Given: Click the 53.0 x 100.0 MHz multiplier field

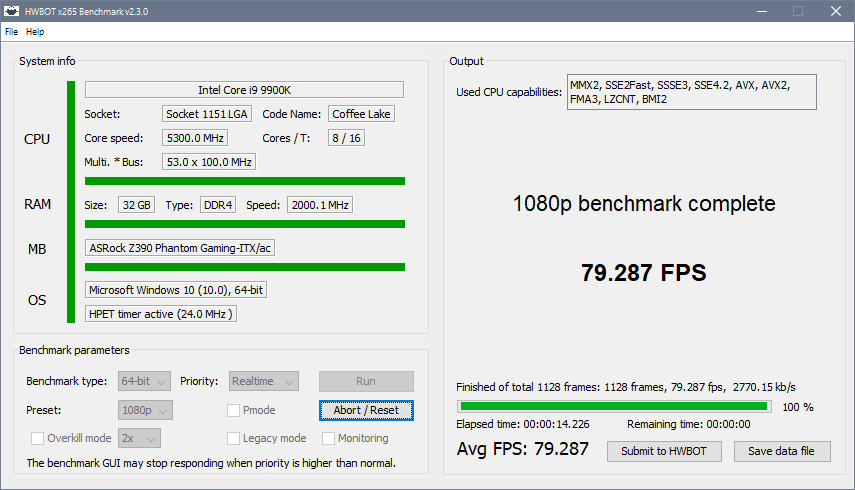Looking at the screenshot, I should (x=209, y=162).
